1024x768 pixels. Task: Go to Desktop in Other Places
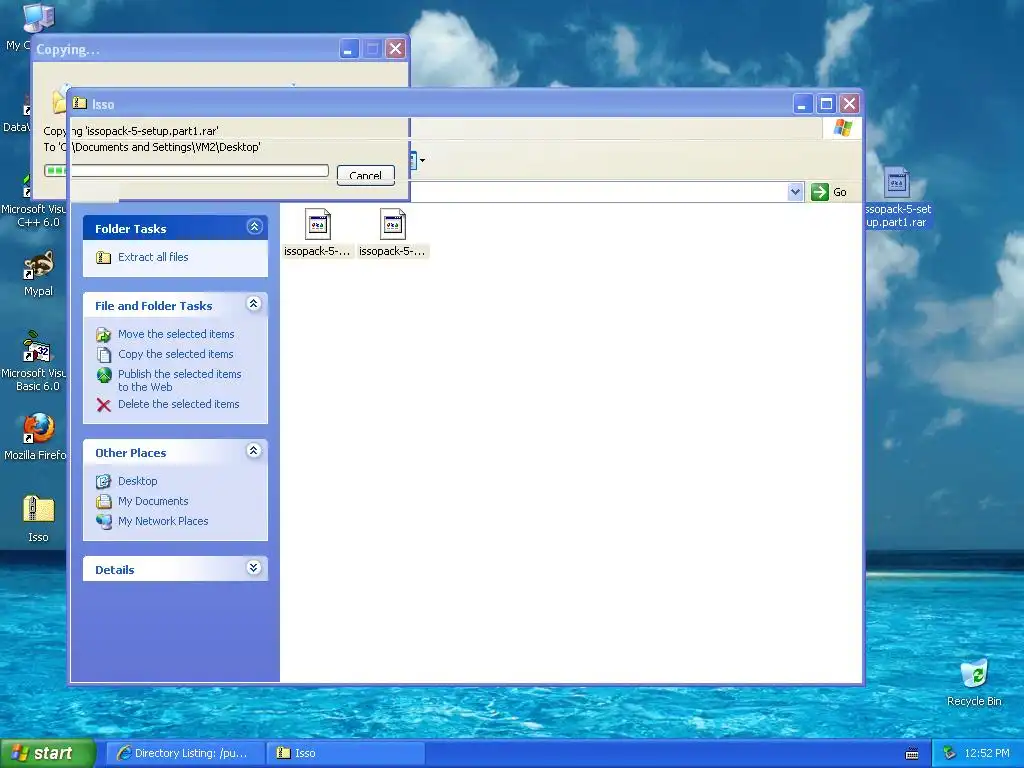coord(137,481)
